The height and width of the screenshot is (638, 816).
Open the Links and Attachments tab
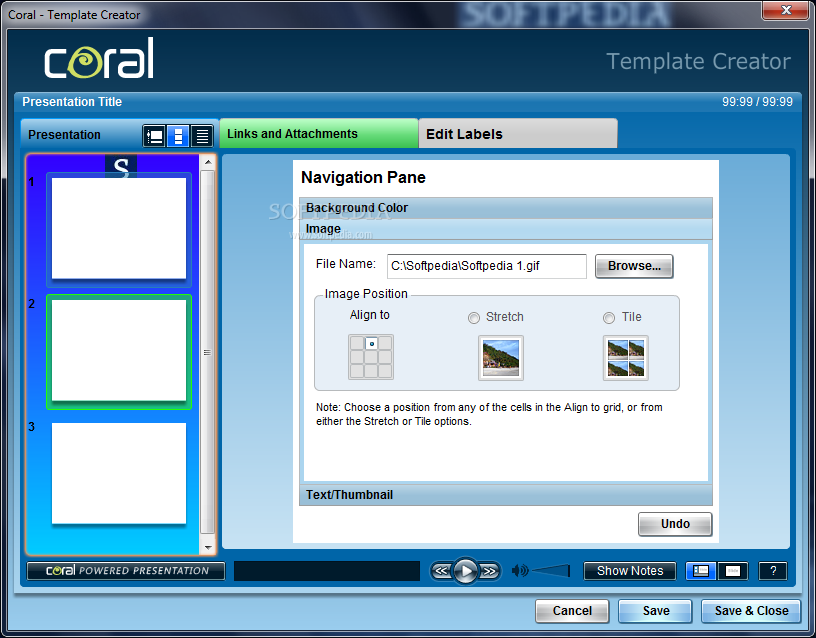(319, 134)
